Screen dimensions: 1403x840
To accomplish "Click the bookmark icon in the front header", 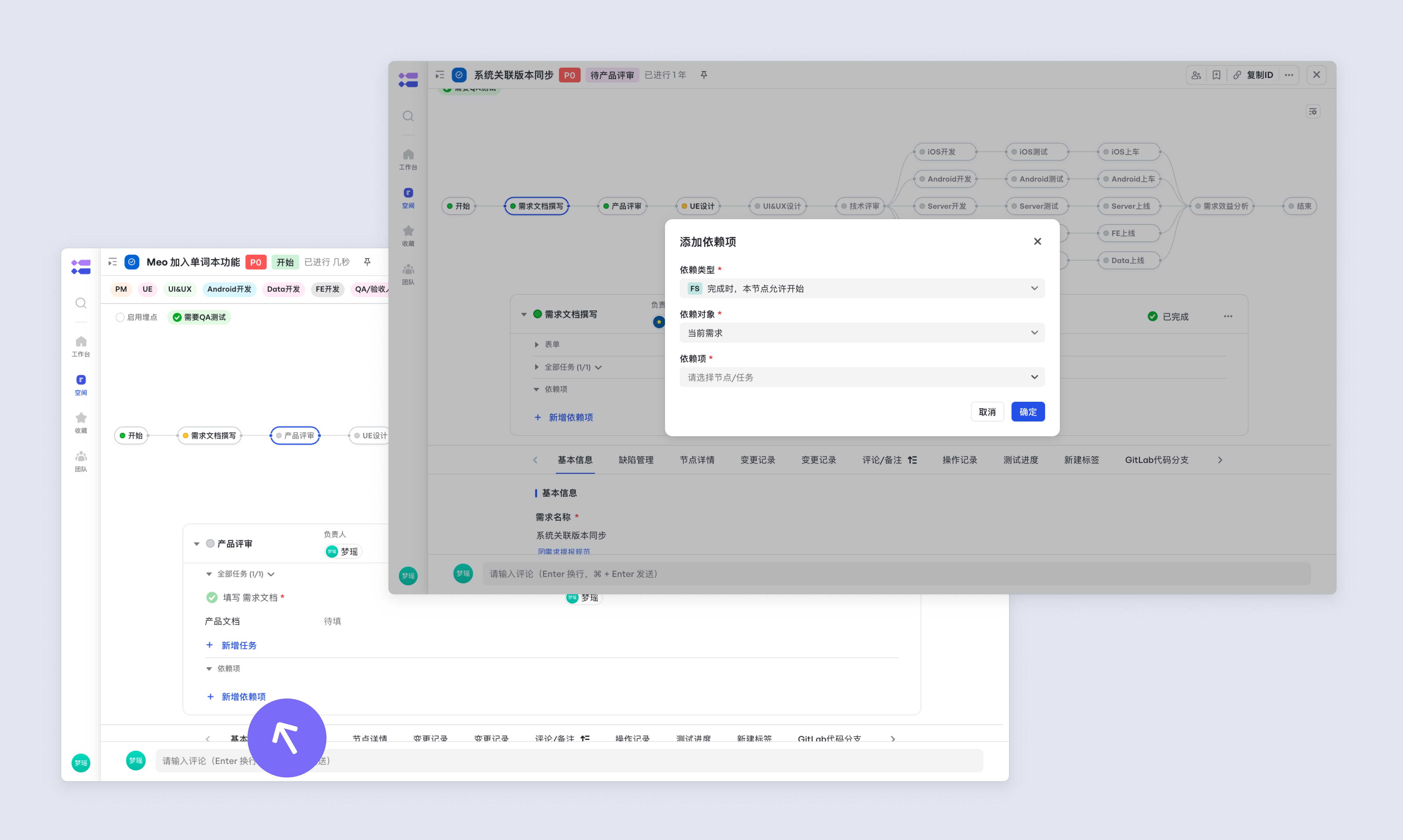I will tap(1216, 75).
